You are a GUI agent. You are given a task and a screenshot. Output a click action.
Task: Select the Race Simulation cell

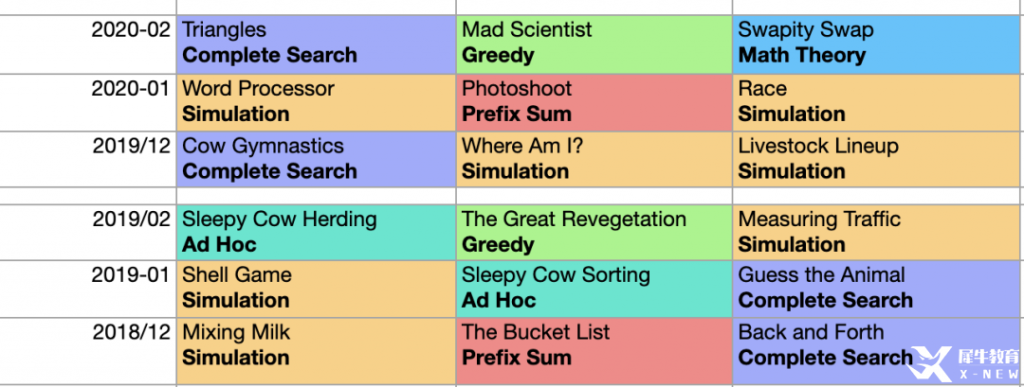pos(878,102)
